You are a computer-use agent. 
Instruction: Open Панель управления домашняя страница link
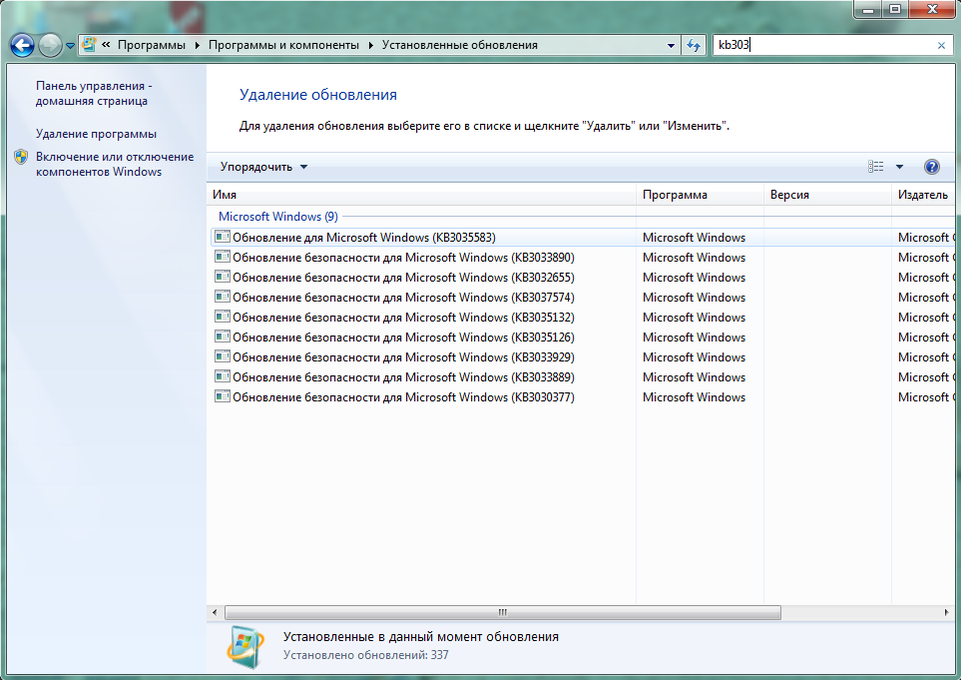(x=94, y=93)
